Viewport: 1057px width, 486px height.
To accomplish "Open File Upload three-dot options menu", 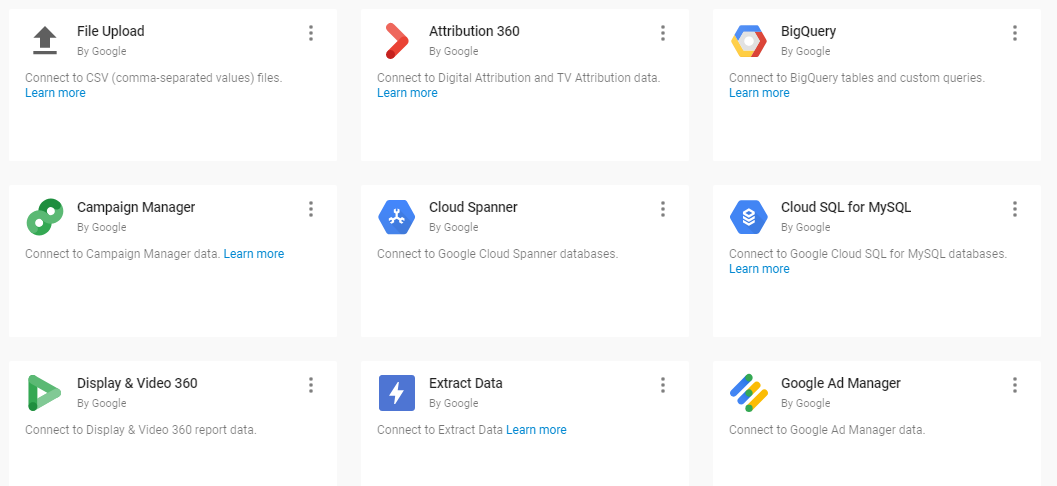I will [311, 33].
